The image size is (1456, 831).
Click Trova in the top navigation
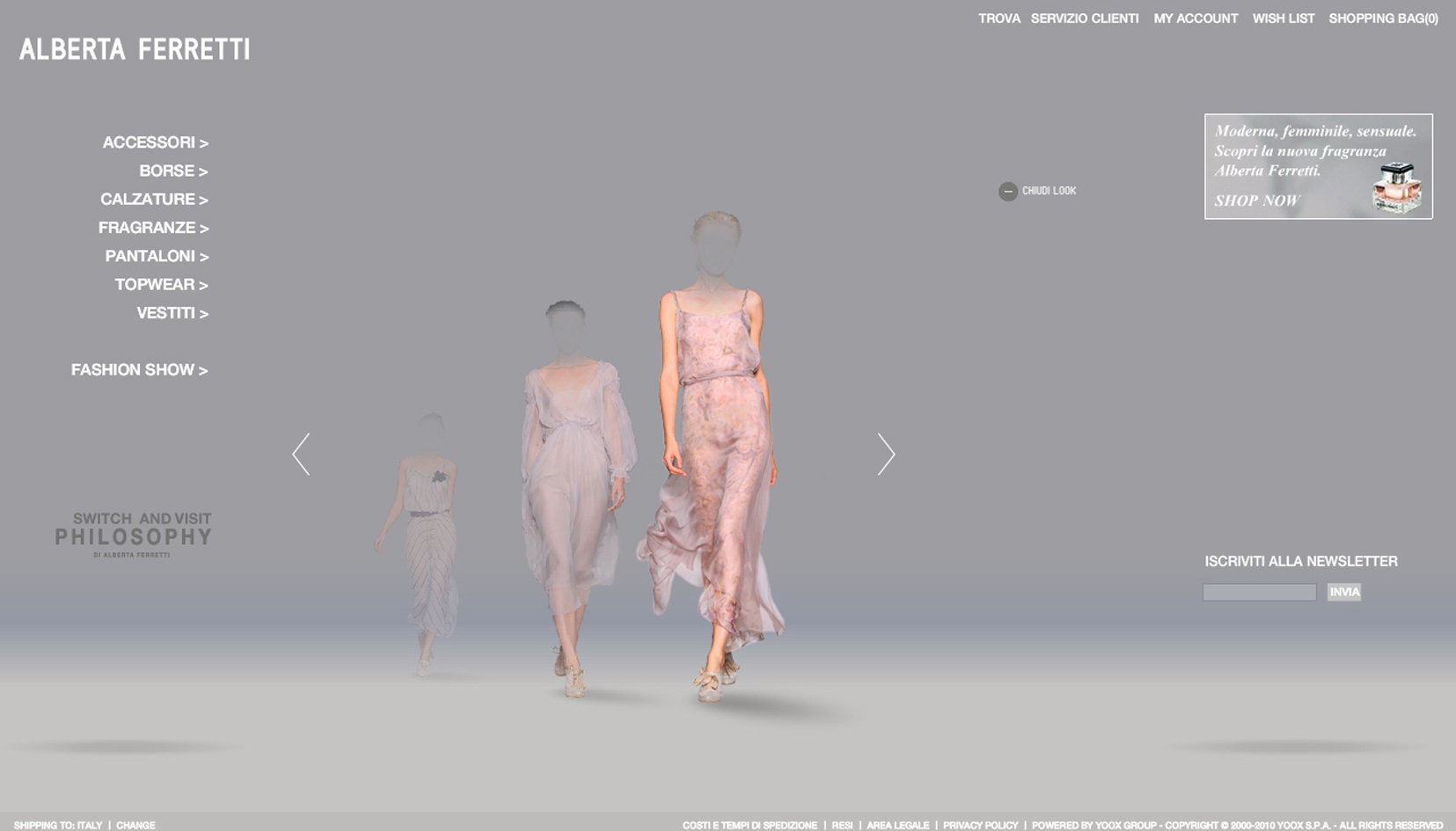pyautogui.click(x=999, y=18)
